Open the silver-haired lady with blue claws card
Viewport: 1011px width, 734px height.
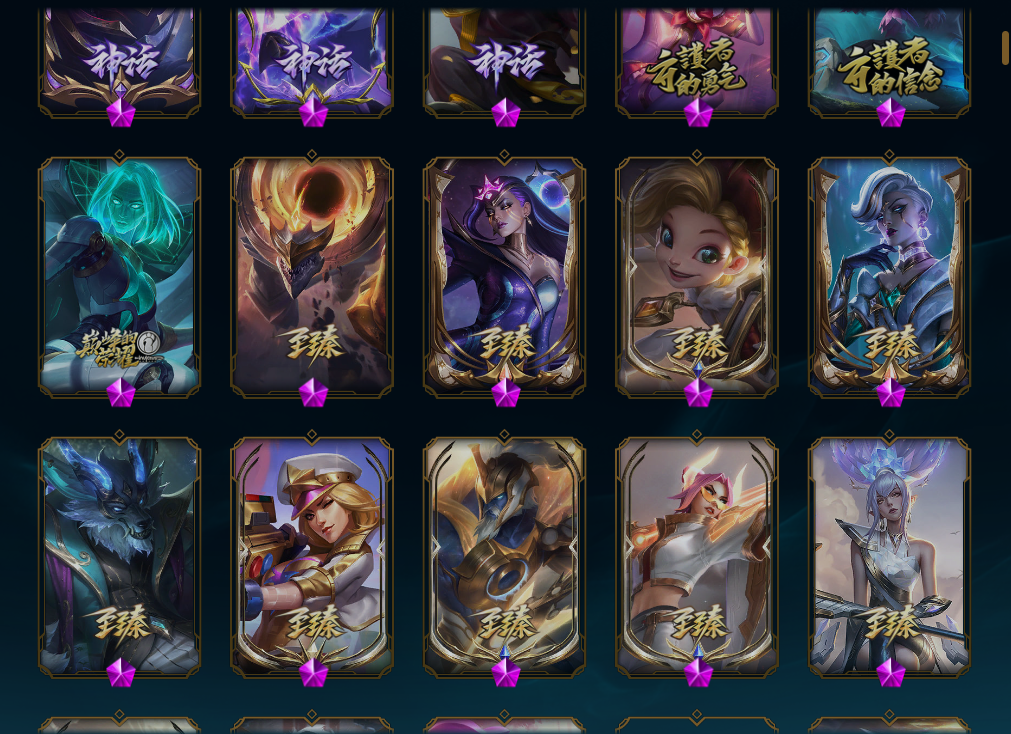point(889,276)
